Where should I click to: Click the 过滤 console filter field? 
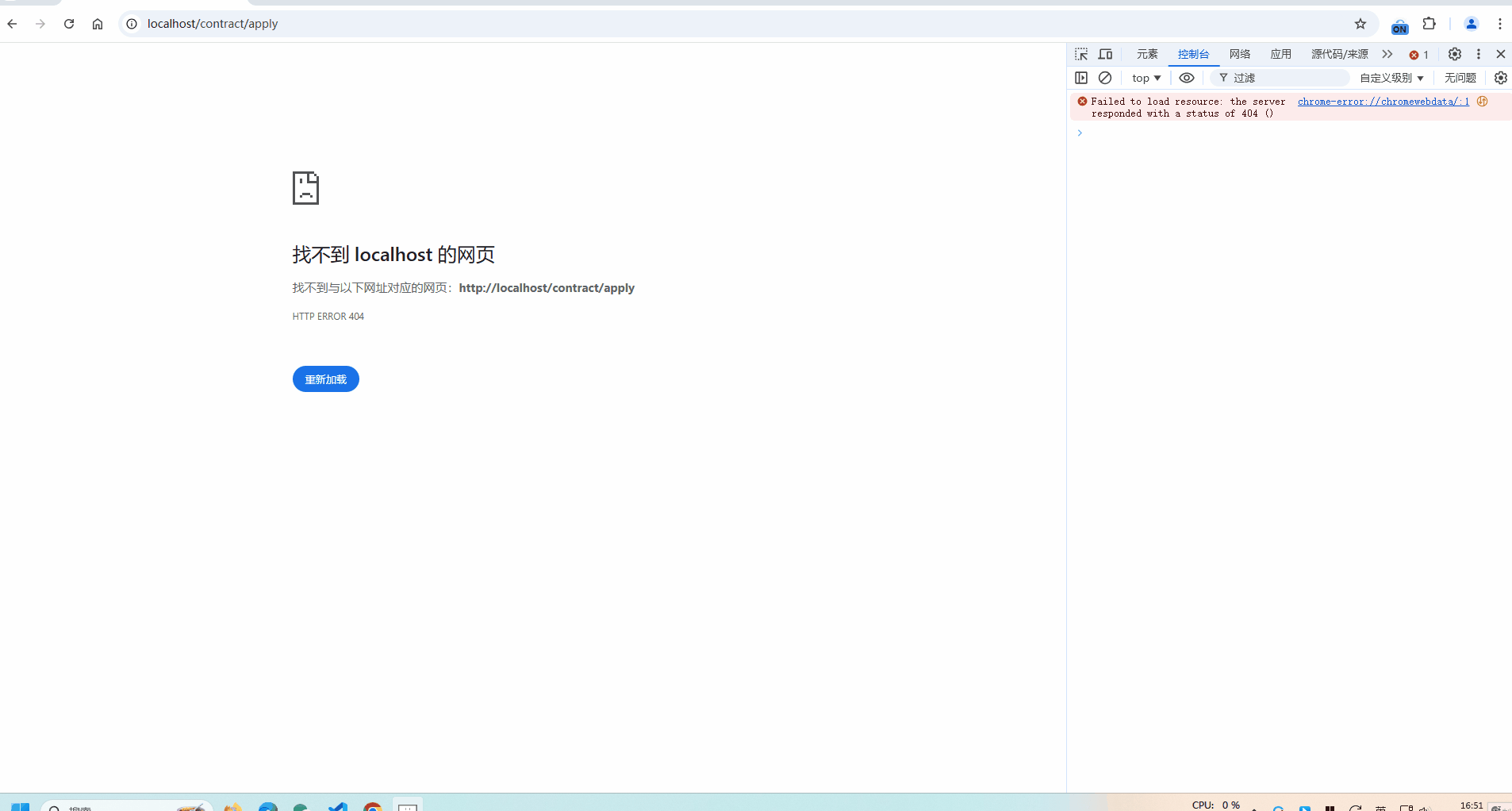[x=1285, y=78]
